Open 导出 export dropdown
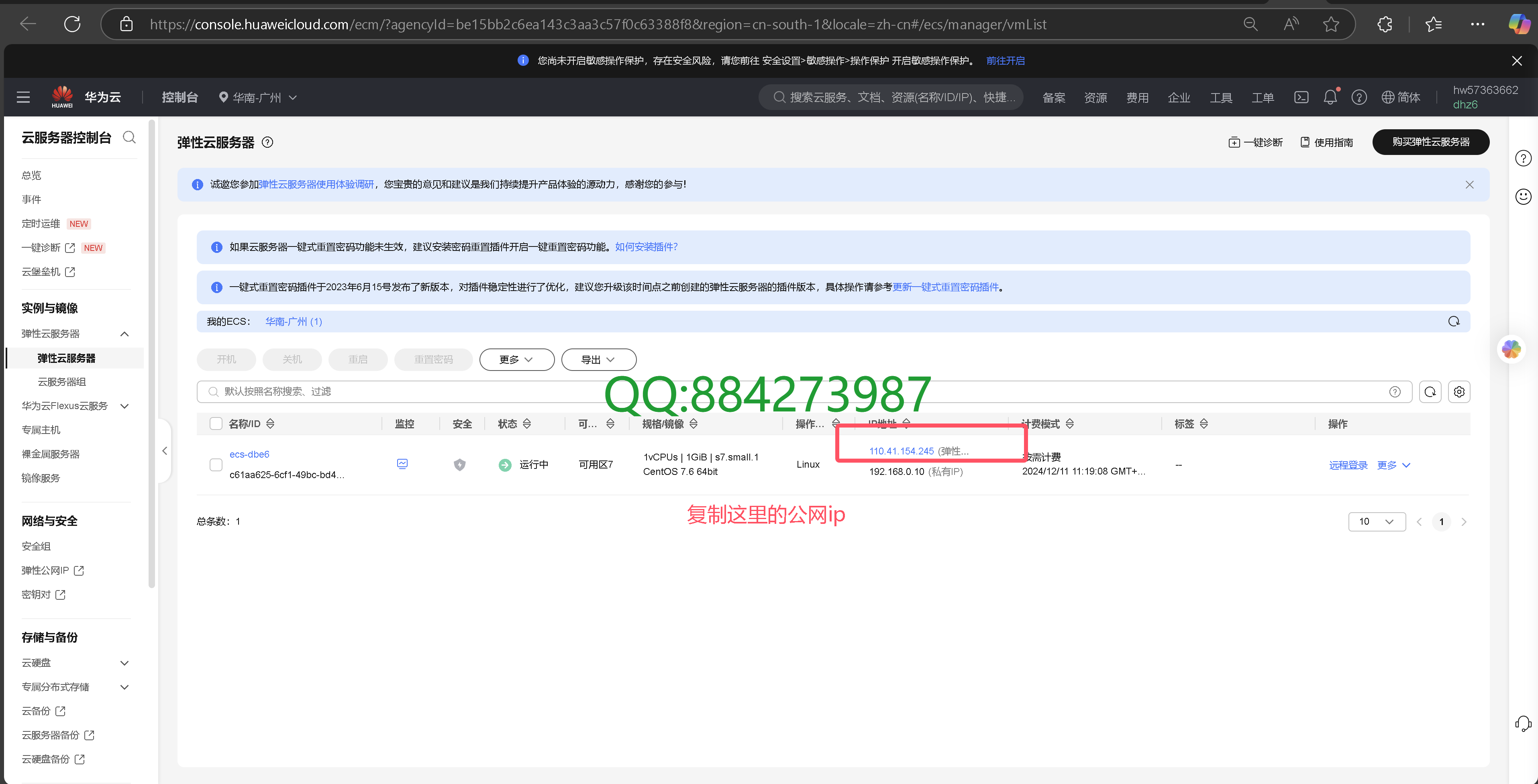 click(x=598, y=360)
